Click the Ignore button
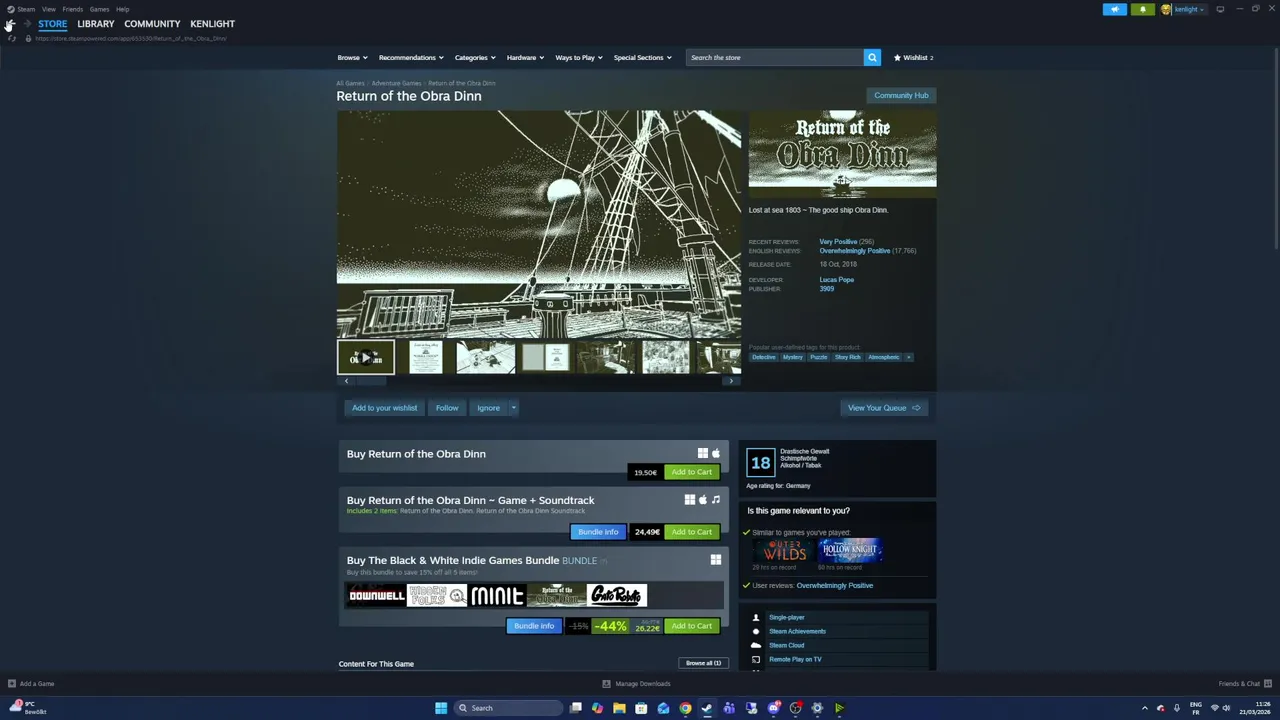This screenshot has height=720, width=1280. 488,407
